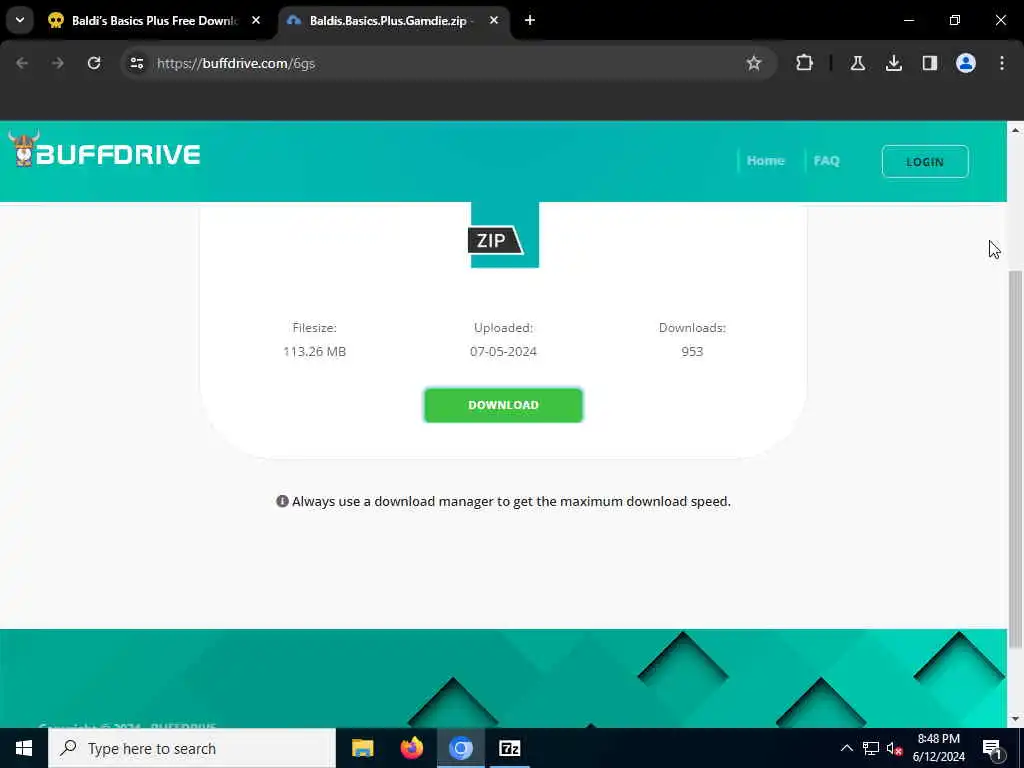The width and height of the screenshot is (1024, 768).
Task: Open the FAQ link in header
Action: click(x=826, y=161)
